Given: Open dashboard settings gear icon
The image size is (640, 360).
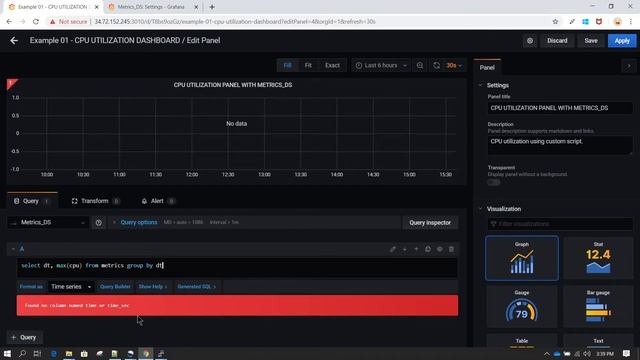Looking at the screenshot, I should [530, 41].
